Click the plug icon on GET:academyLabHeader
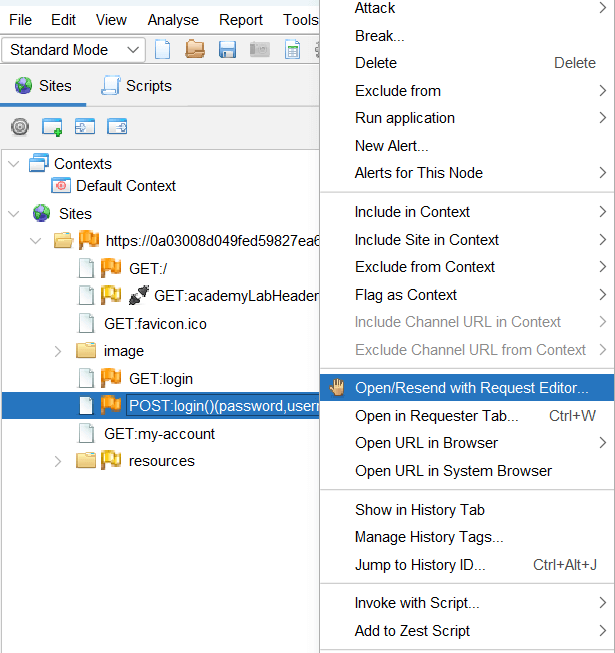This screenshot has height=653, width=615. click(x=139, y=295)
